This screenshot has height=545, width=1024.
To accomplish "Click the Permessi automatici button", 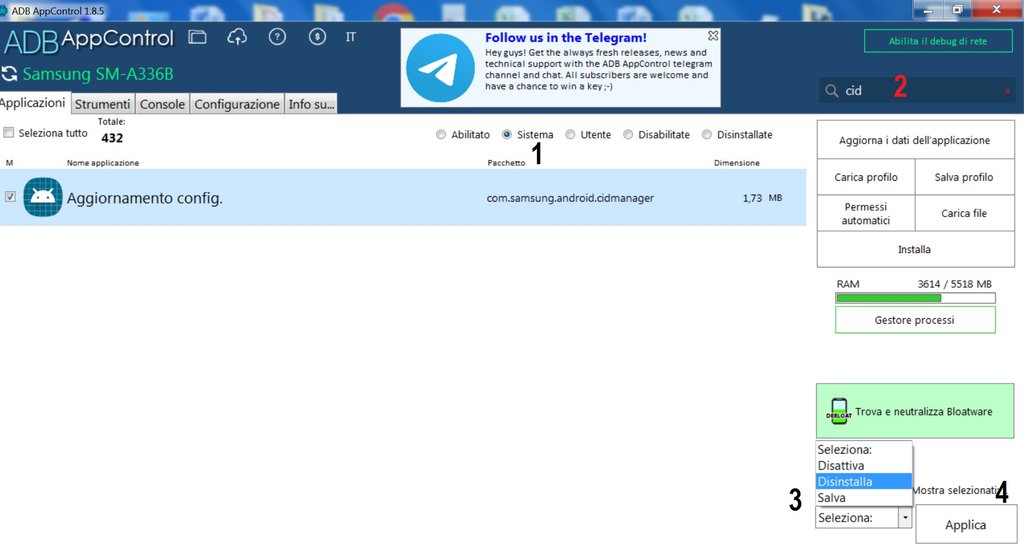I will point(866,213).
